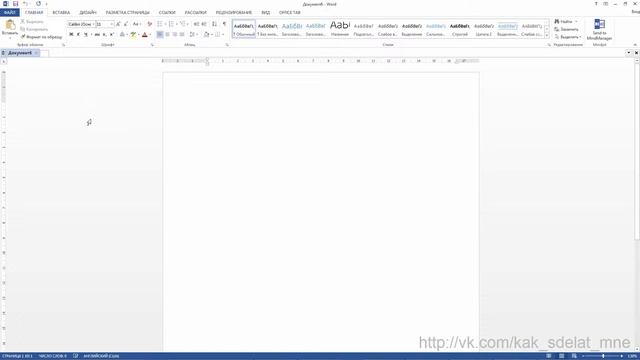Open the Find (Найти) dropdown arrow
This screenshot has width=640, height=360.
coord(576,21)
